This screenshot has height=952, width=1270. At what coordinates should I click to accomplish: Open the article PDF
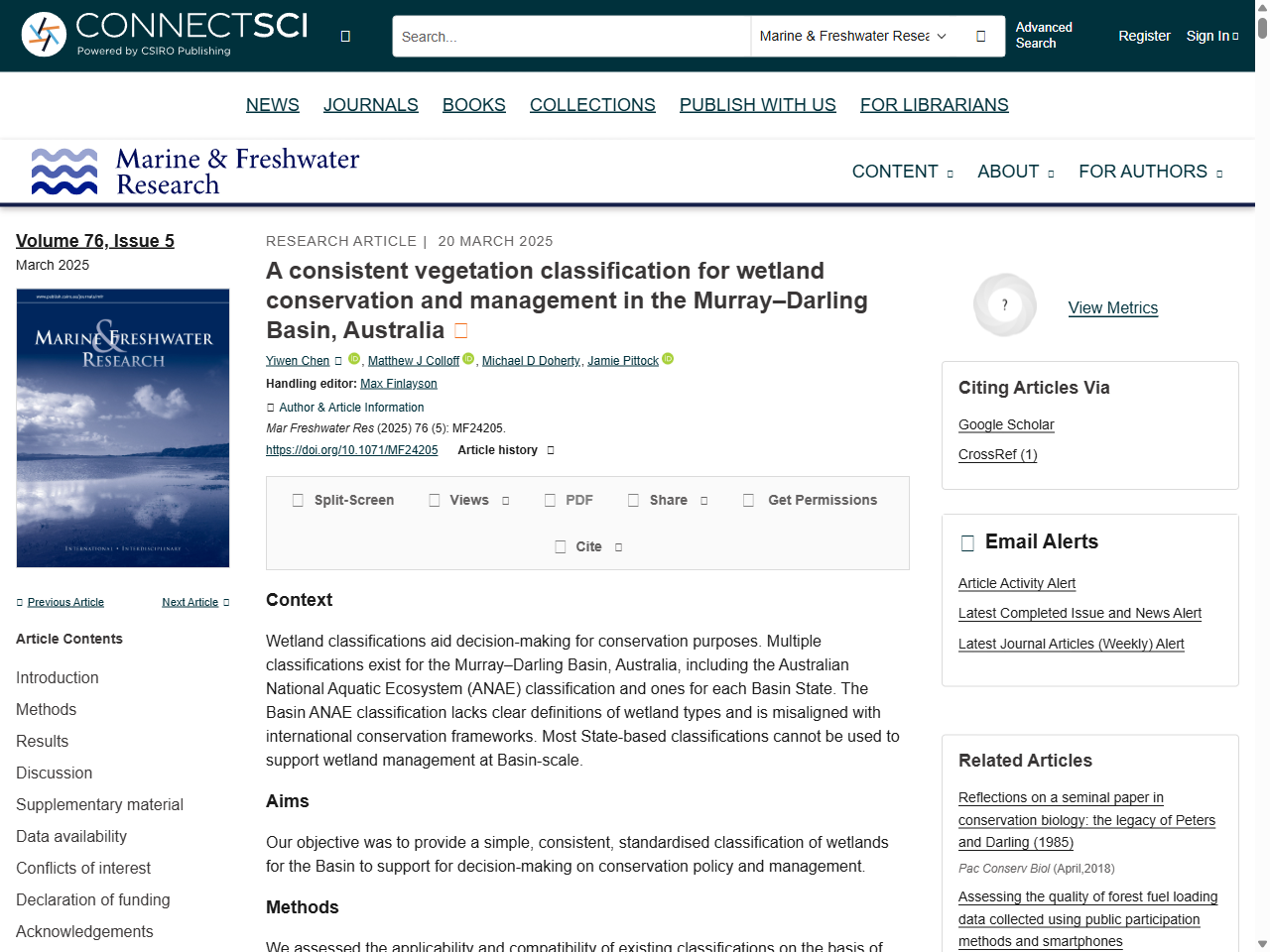pyautogui.click(x=569, y=500)
